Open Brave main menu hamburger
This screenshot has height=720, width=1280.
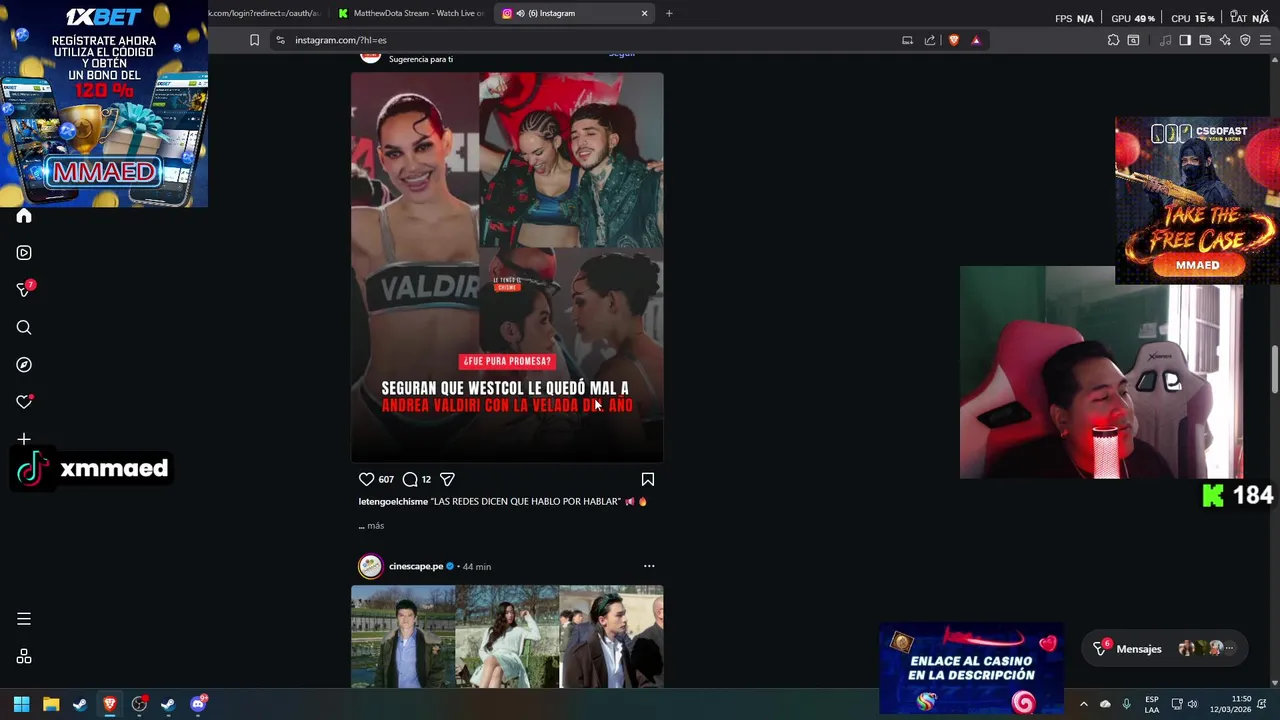pyautogui.click(x=1265, y=40)
